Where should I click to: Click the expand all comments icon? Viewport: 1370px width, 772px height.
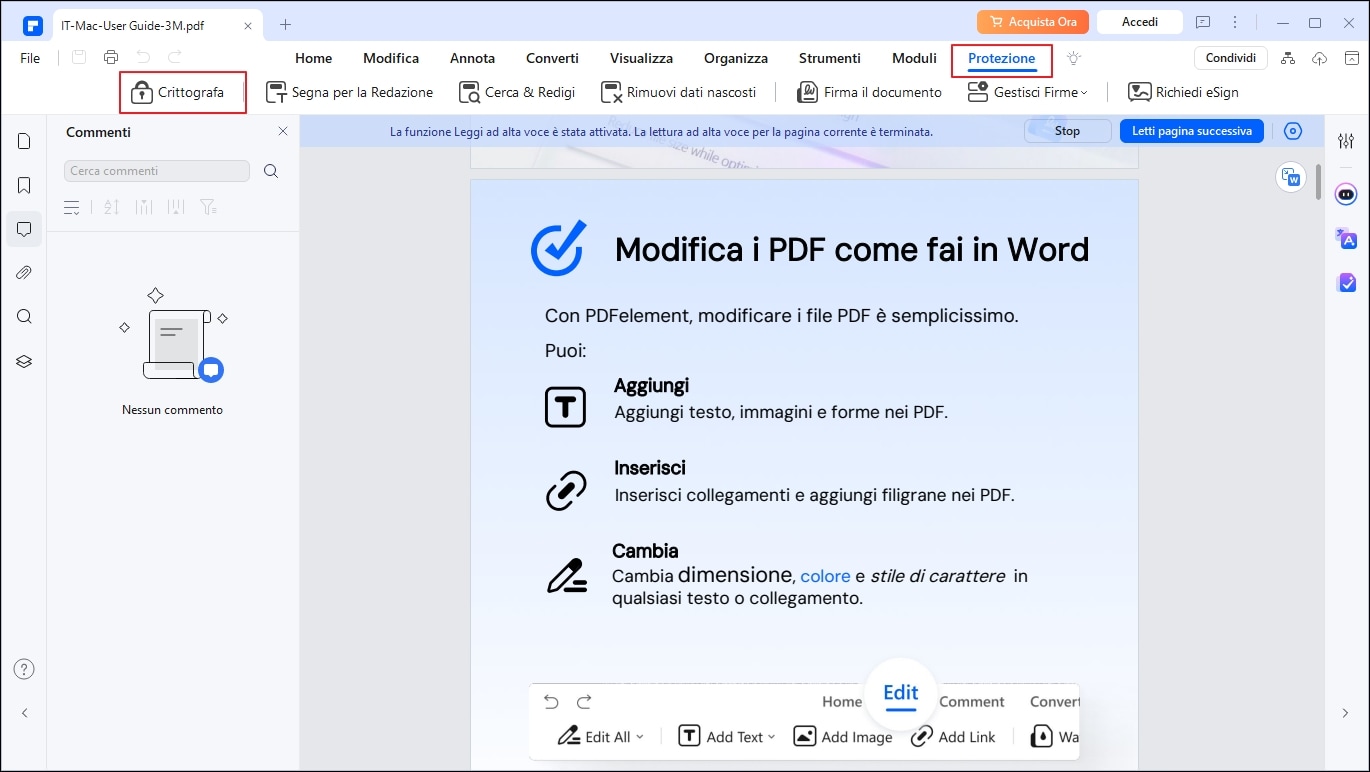click(144, 207)
